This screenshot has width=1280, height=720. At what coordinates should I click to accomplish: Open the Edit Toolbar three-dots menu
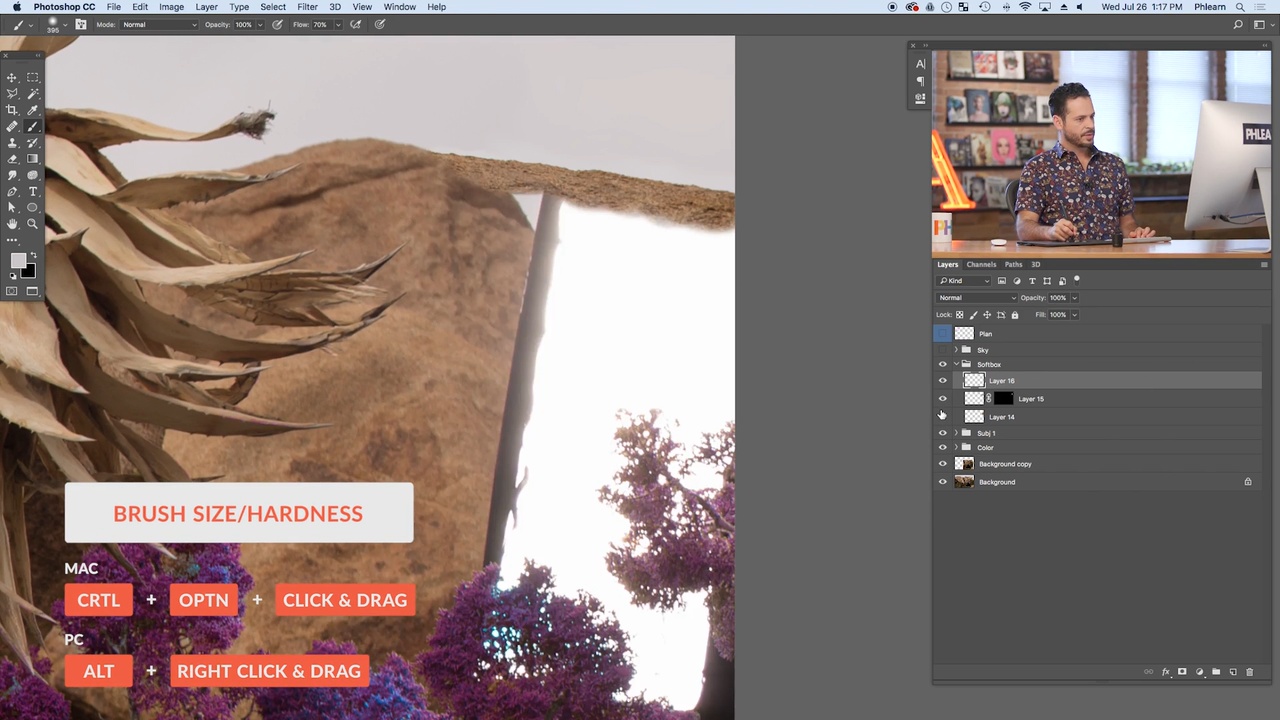12,240
